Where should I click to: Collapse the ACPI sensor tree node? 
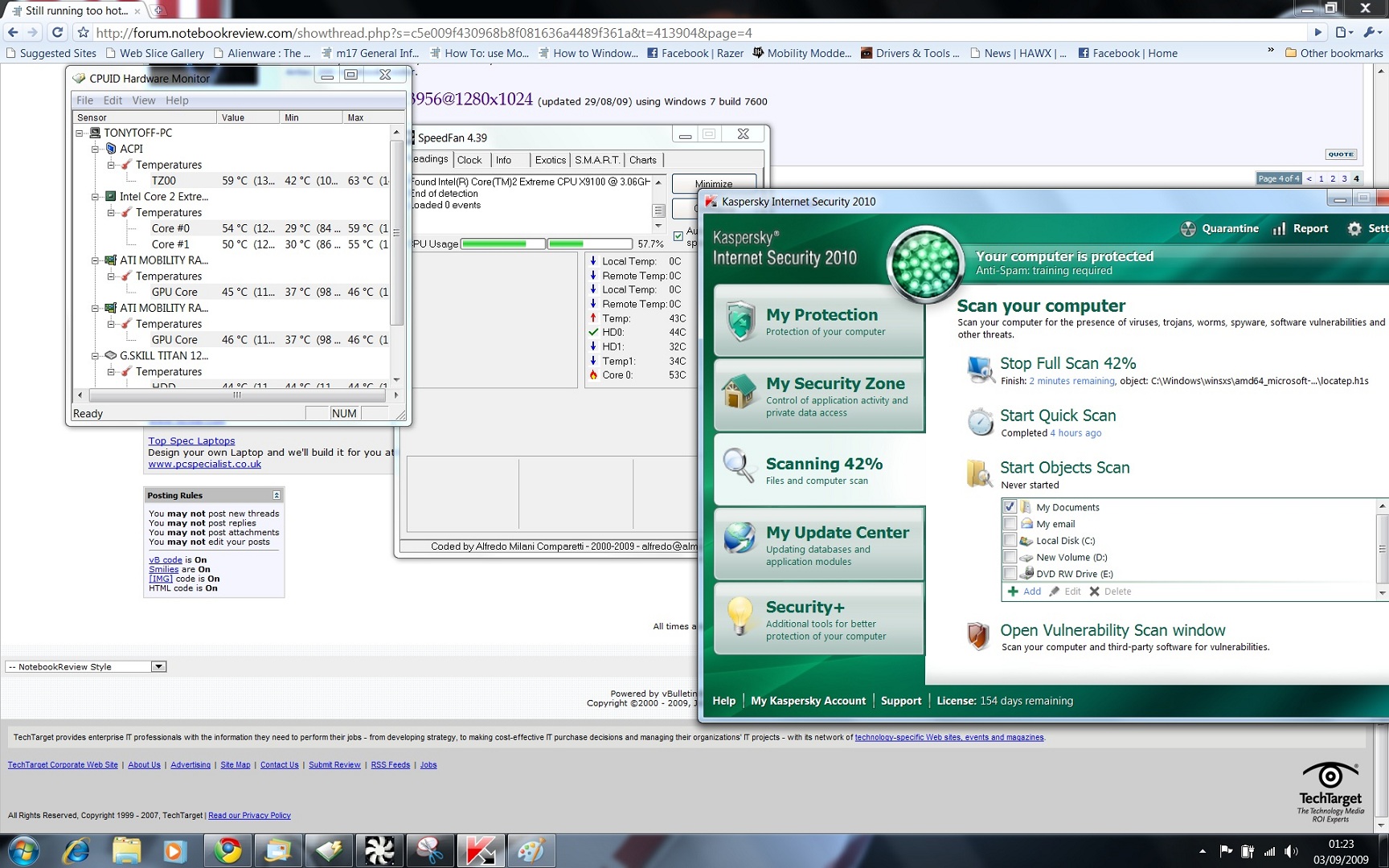coord(95,149)
